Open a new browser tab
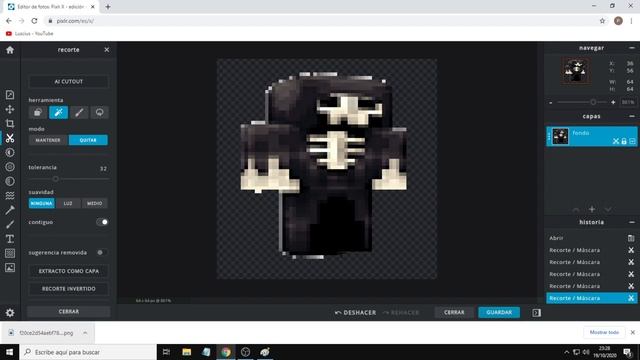The width and height of the screenshot is (640, 360). click(108, 7)
